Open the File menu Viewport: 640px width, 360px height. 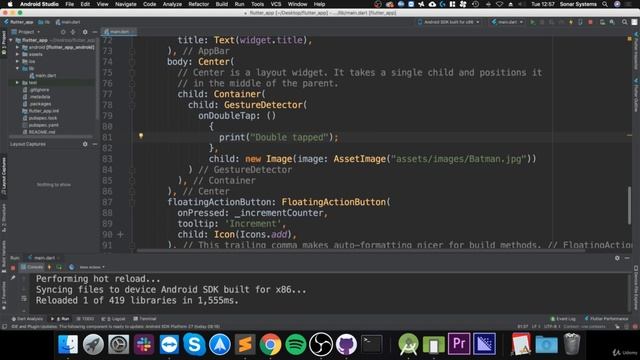70,4
